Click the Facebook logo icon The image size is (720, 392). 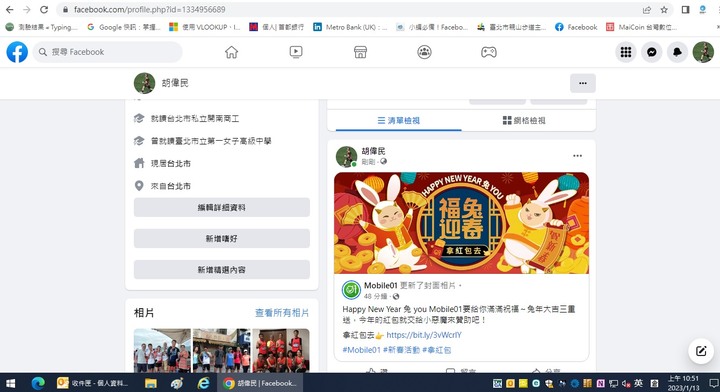(17, 52)
